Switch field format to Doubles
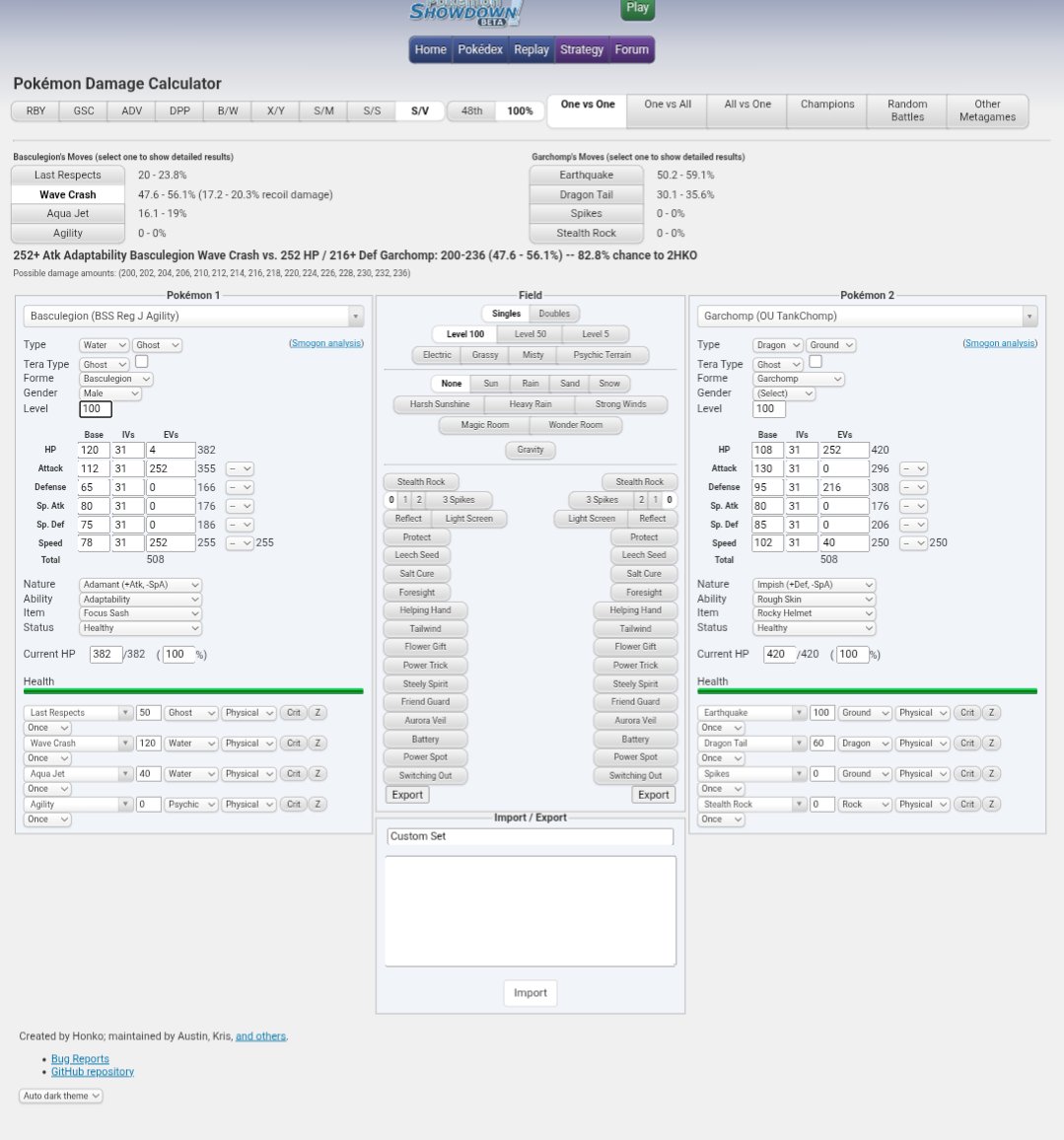Image resolution: width=1064 pixels, height=1140 pixels. 554,314
